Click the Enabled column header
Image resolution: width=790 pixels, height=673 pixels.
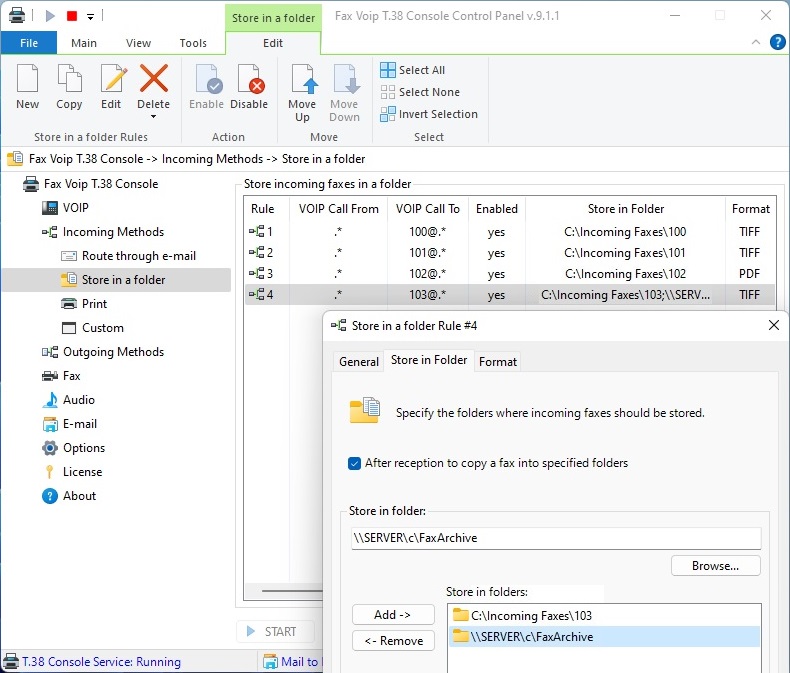(497, 209)
